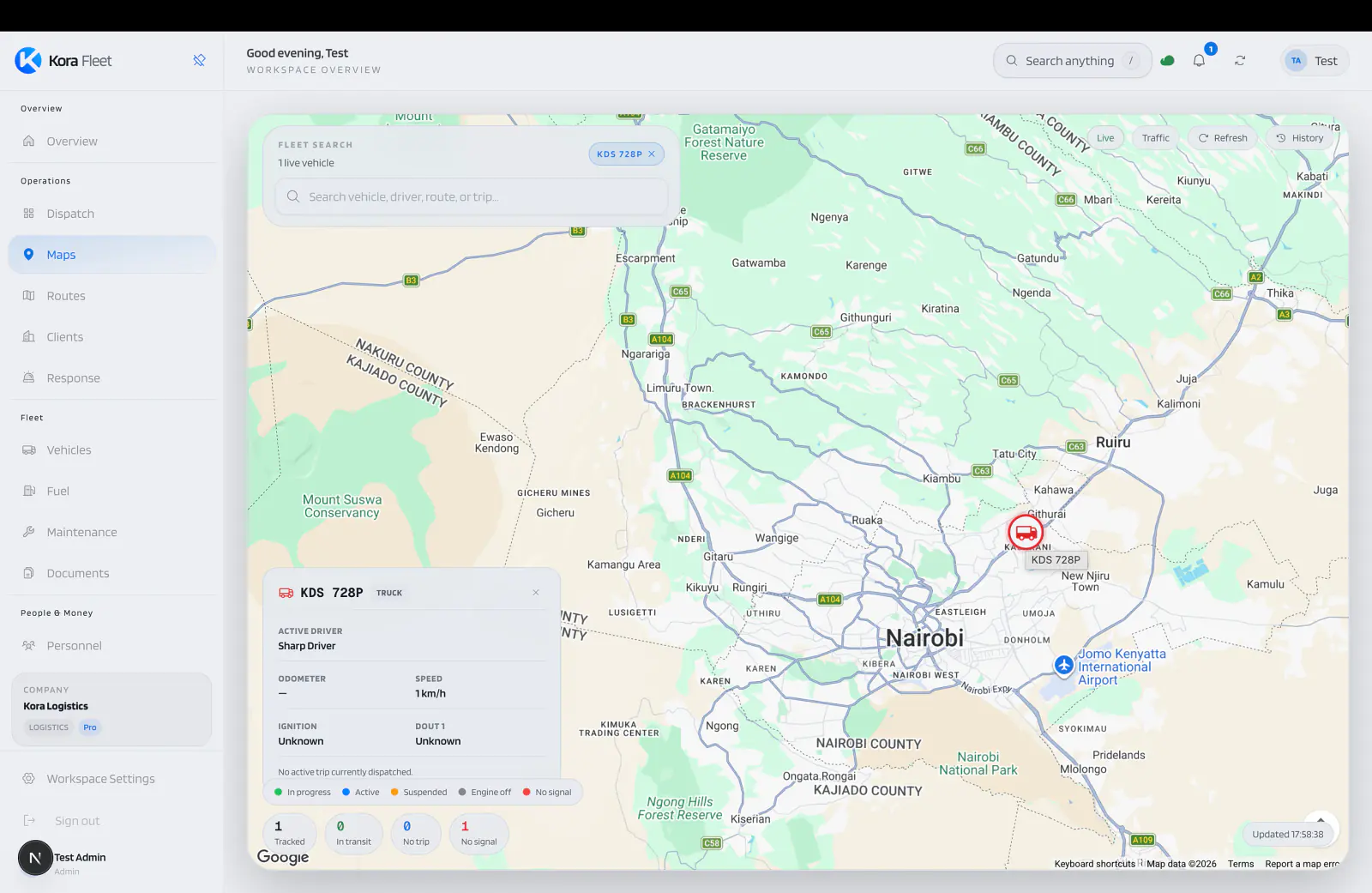Toggle the No signal legend filter

[547, 793]
